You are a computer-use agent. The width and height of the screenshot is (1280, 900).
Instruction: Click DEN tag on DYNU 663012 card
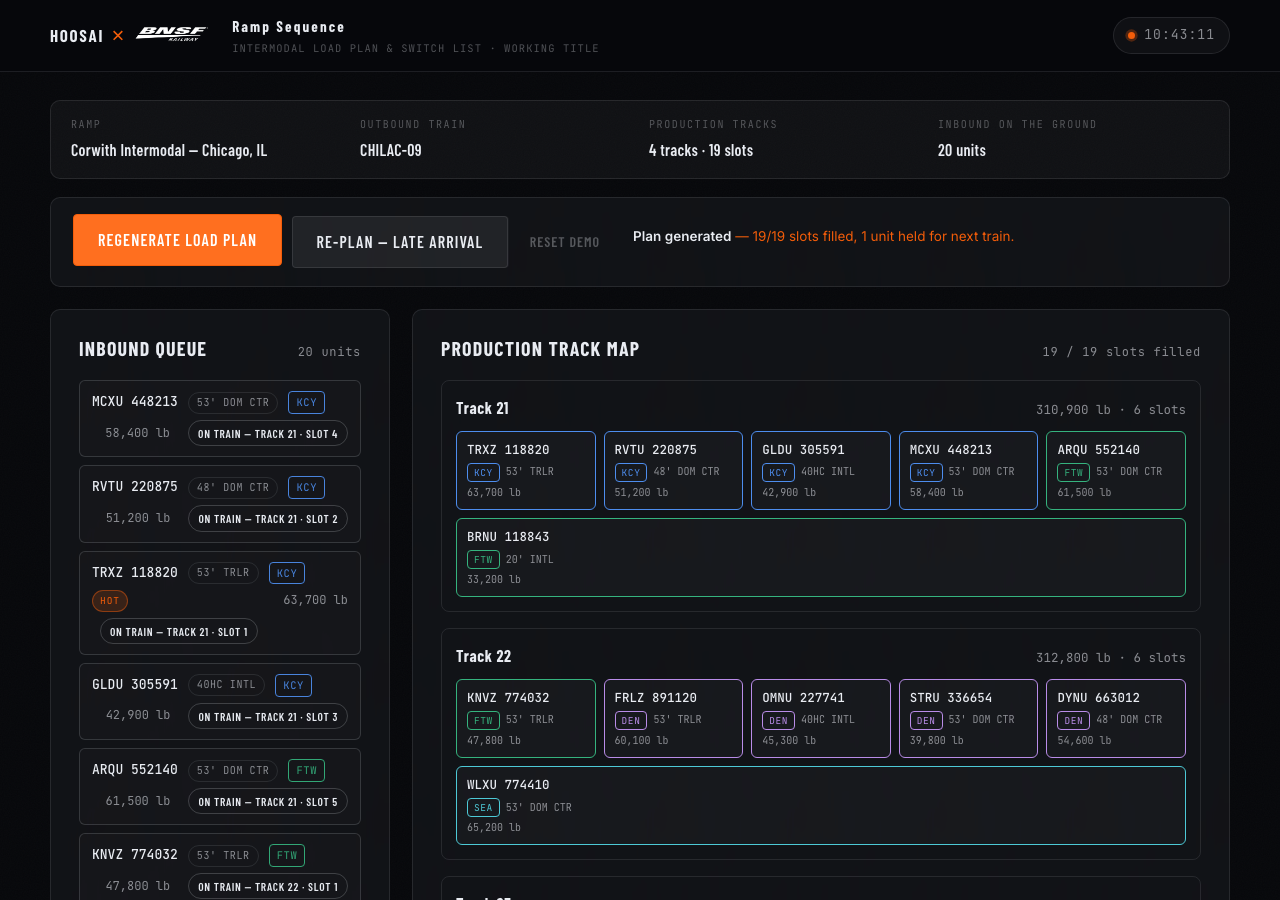1073,720
